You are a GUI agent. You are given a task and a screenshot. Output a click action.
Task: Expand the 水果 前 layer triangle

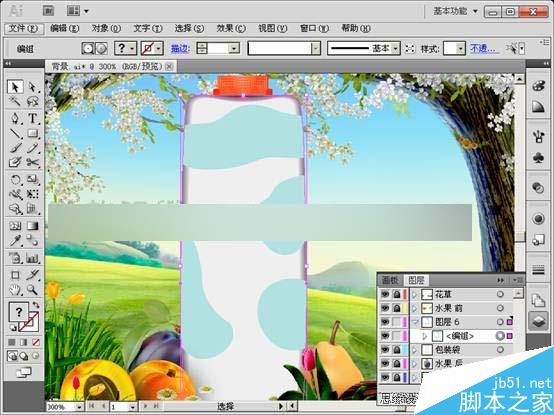pyautogui.click(x=414, y=308)
